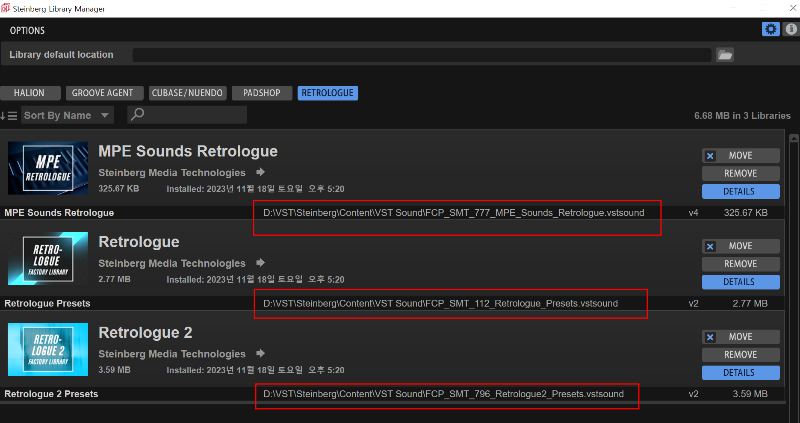Click the REMOVE button on the Retrologue (2.77 MB) card
This screenshot has height=423, width=800.
click(x=741, y=264)
